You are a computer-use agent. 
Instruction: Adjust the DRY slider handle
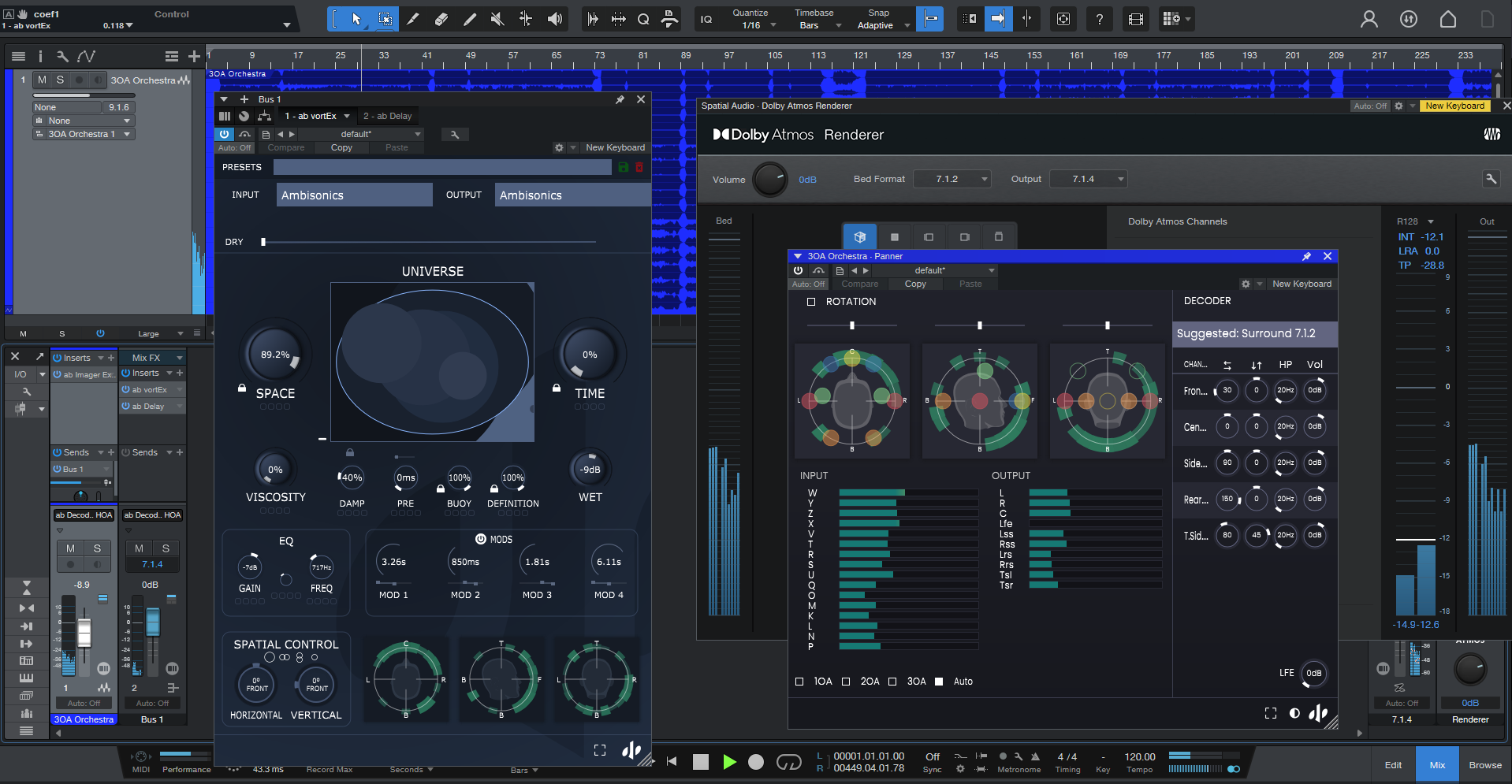tap(263, 242)
